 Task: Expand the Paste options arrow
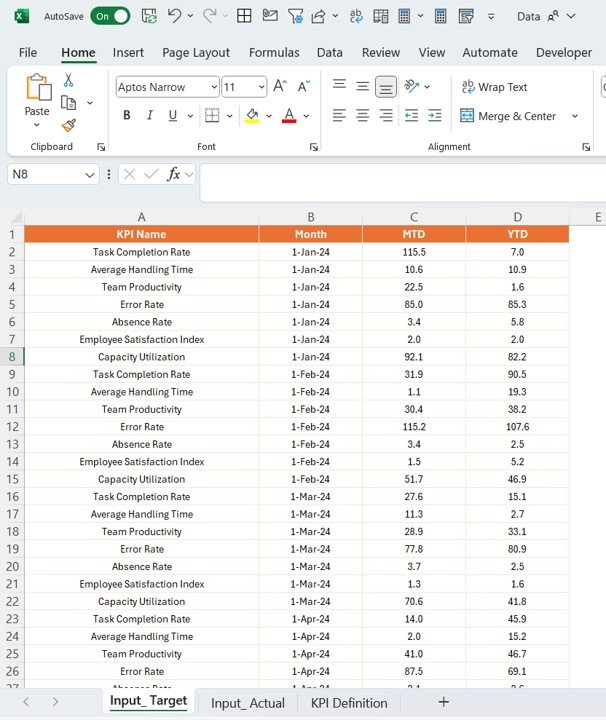click(x=37, y=125)
